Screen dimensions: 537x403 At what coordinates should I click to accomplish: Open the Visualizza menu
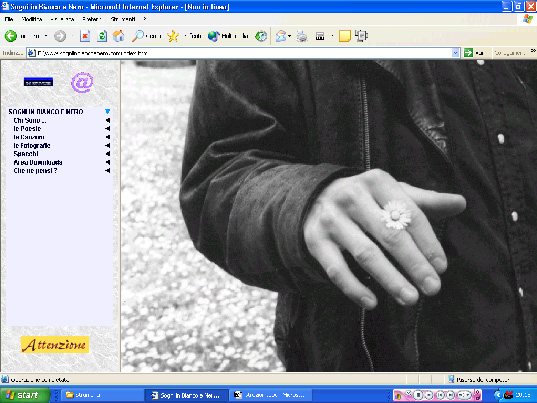tap(62, 19)
